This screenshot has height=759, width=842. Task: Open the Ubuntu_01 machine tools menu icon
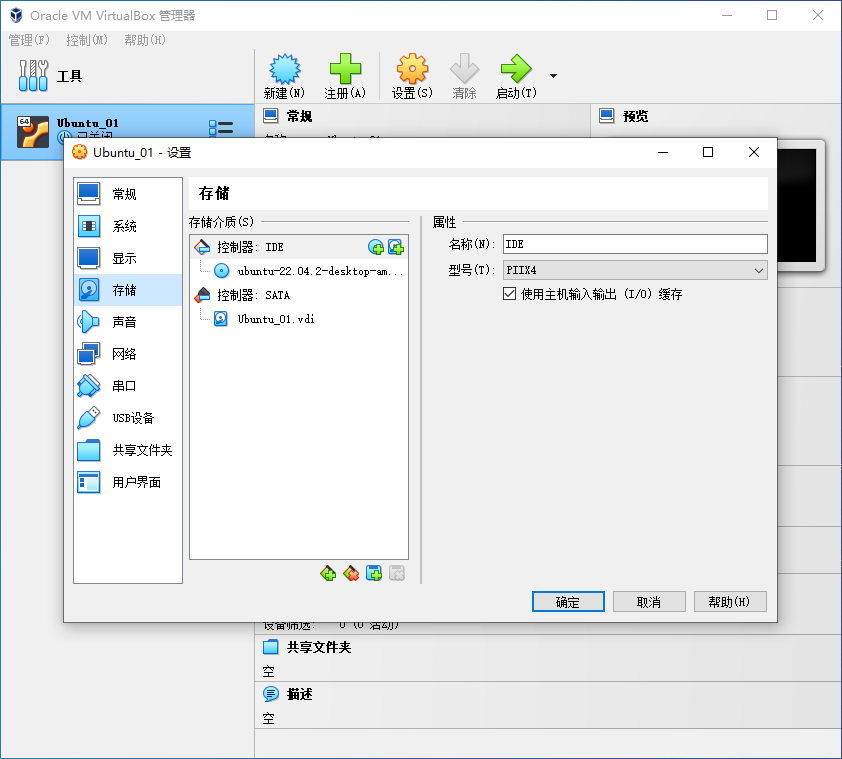coord(221,128)
